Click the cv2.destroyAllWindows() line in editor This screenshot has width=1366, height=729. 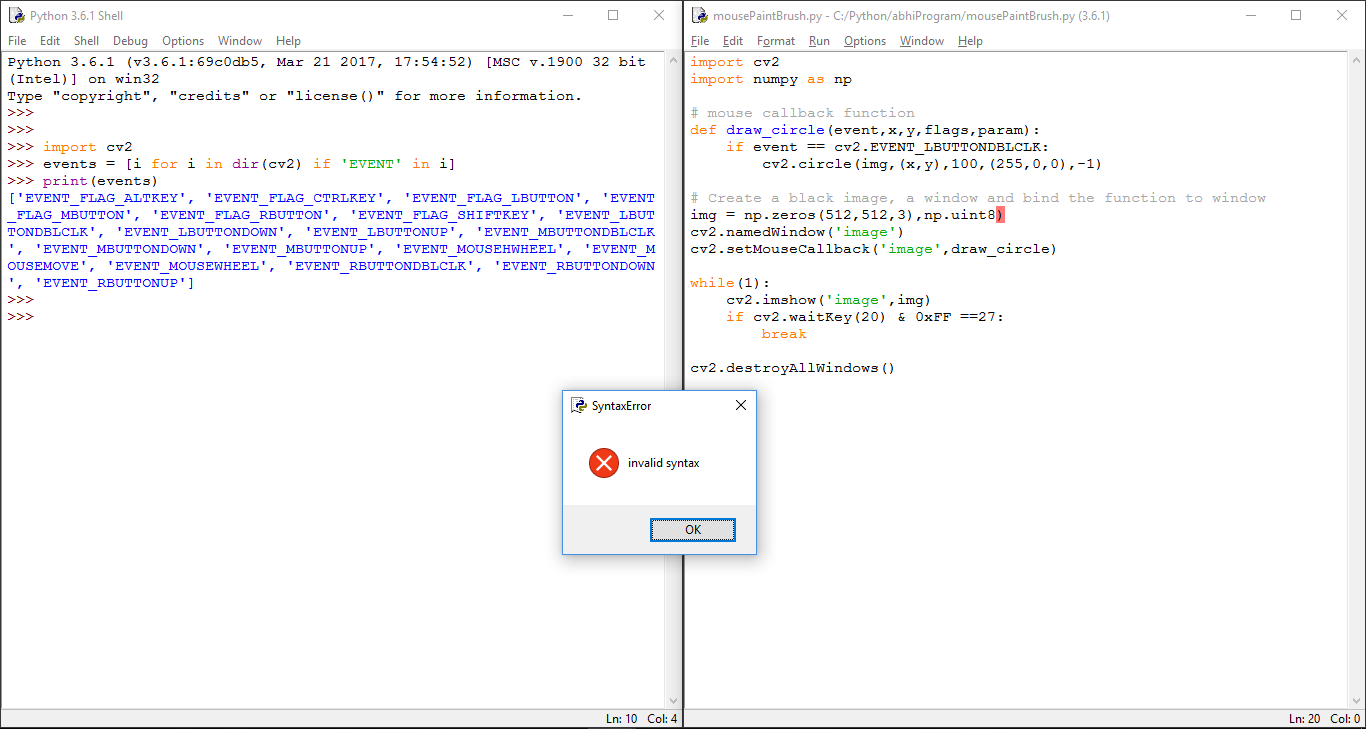click(x=792, y=368)
